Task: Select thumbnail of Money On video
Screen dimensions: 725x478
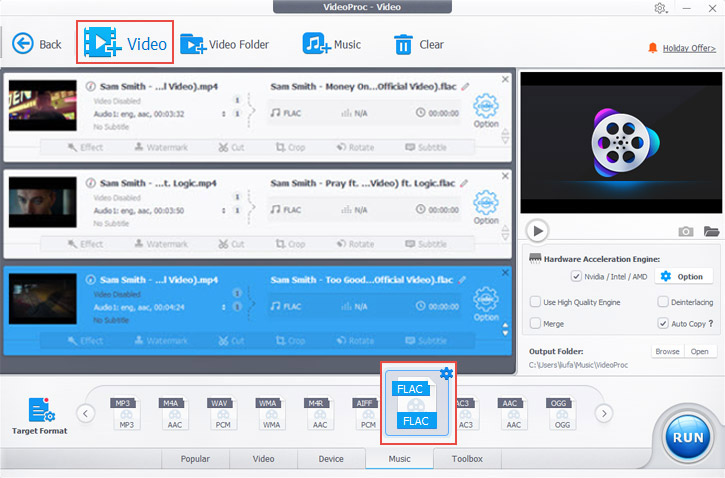Action: pos(43,105)
